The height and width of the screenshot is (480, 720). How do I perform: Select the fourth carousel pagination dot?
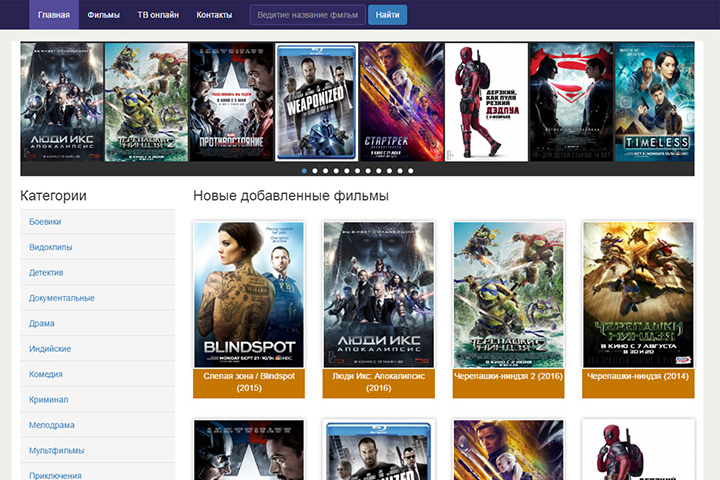pyautogui.click(x=336, y=171)
